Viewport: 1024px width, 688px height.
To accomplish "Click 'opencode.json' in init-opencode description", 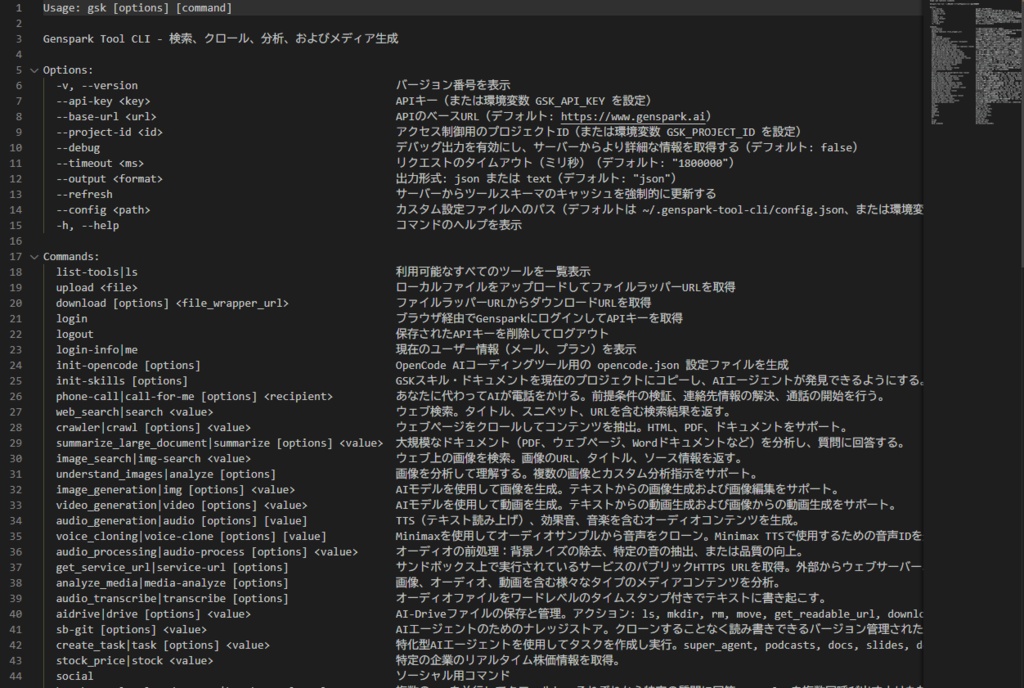I will tap(638, 365).
